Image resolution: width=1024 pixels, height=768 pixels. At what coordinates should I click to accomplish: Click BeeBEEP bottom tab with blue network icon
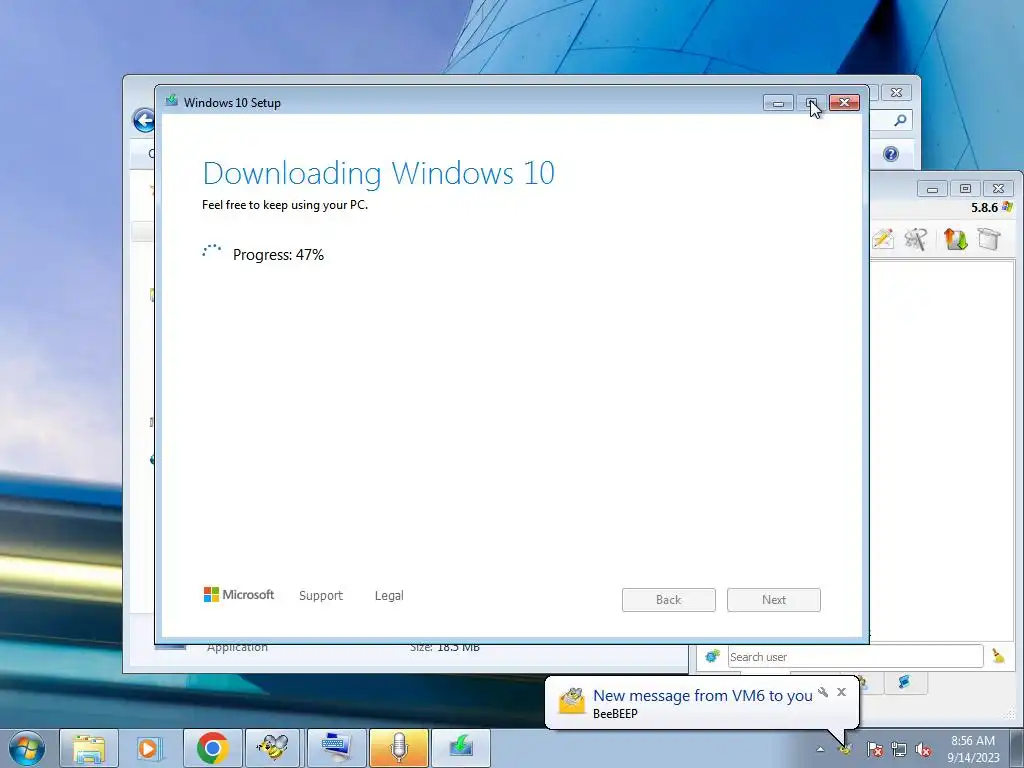tap(904, 682)
